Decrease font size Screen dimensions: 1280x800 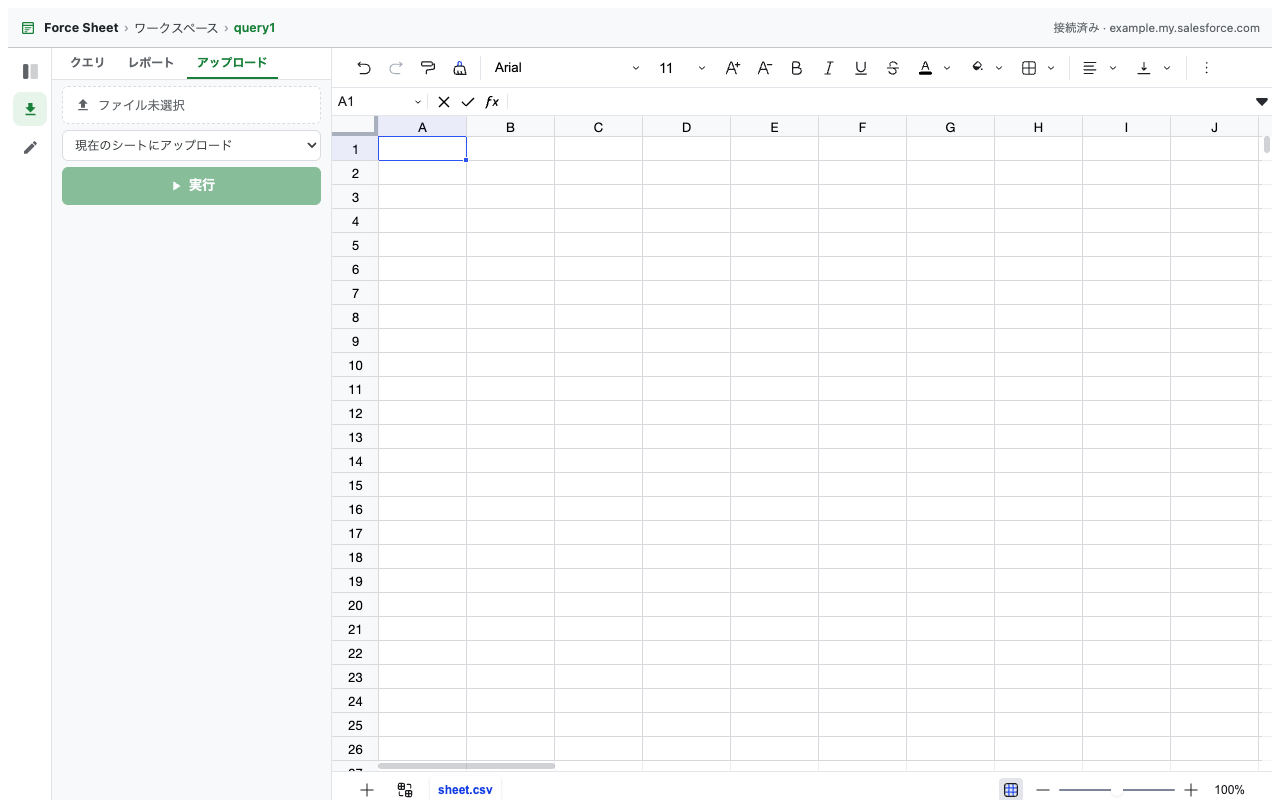[x=765, y=68]
